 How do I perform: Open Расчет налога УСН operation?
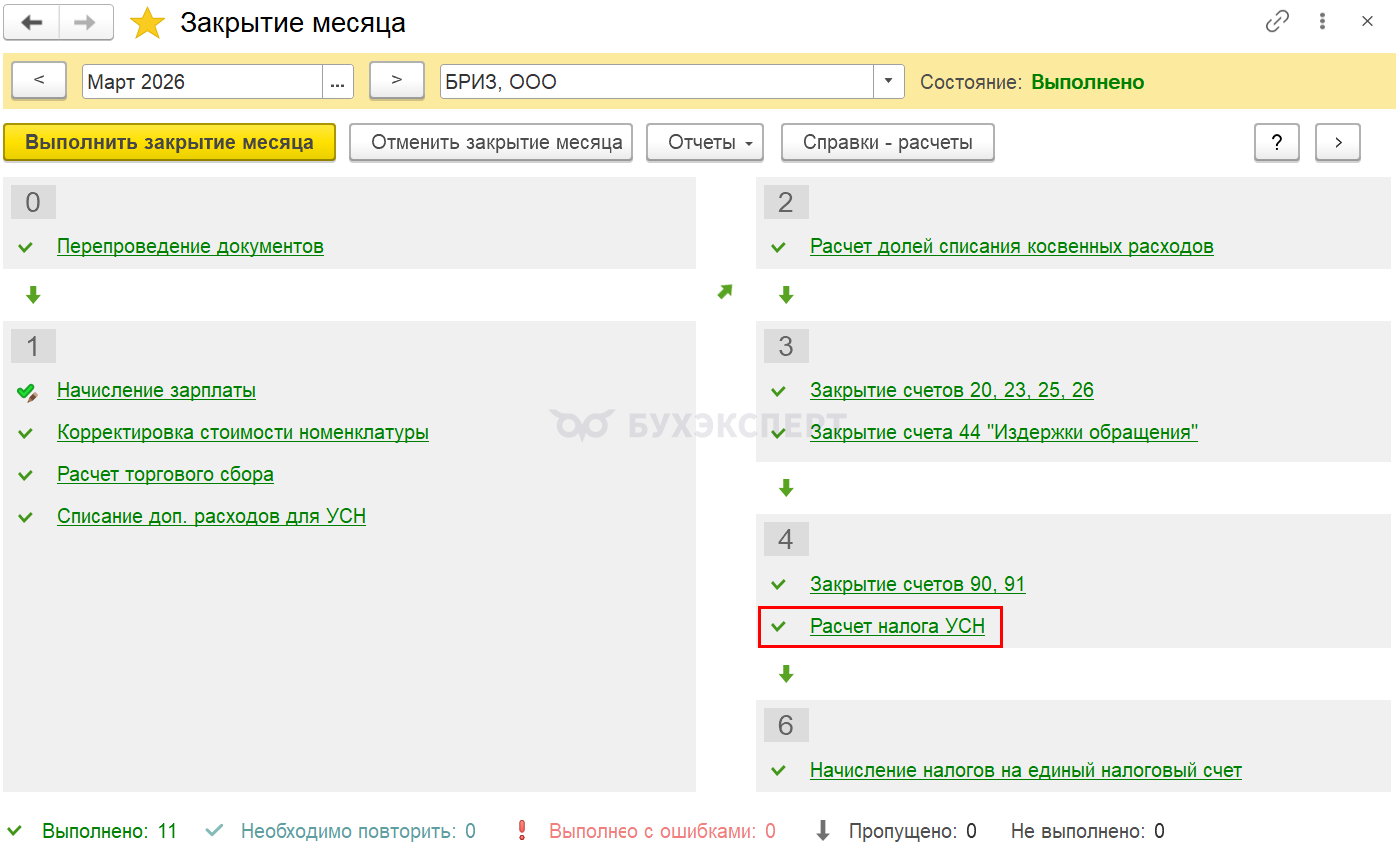897,626
